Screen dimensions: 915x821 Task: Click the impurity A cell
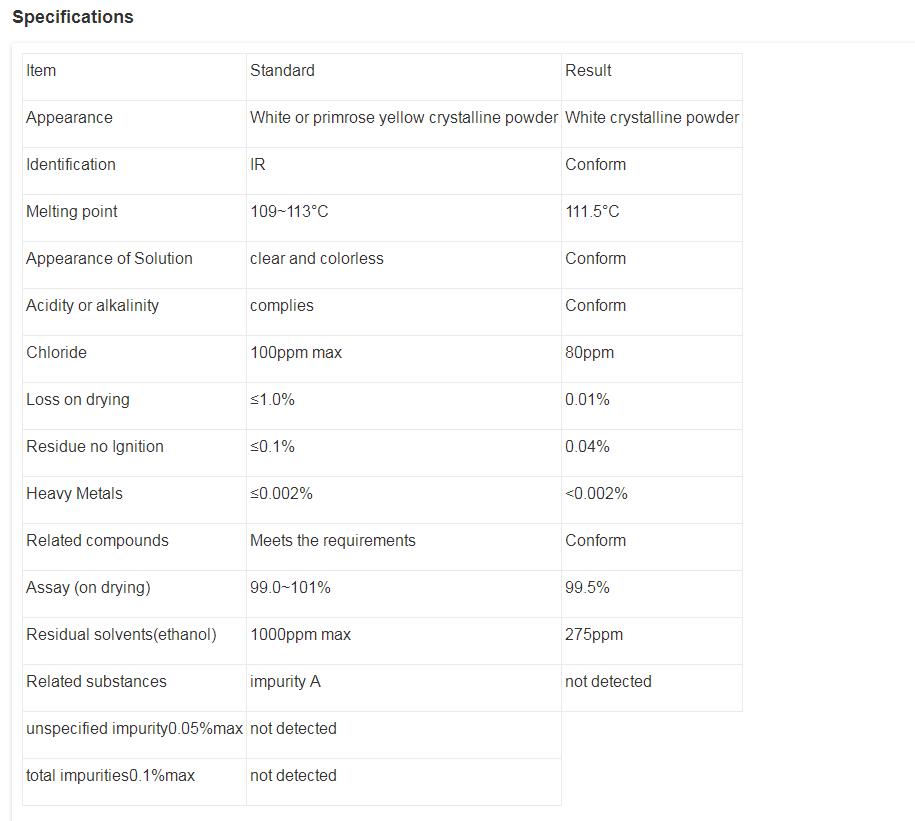(x=285, y=681)
